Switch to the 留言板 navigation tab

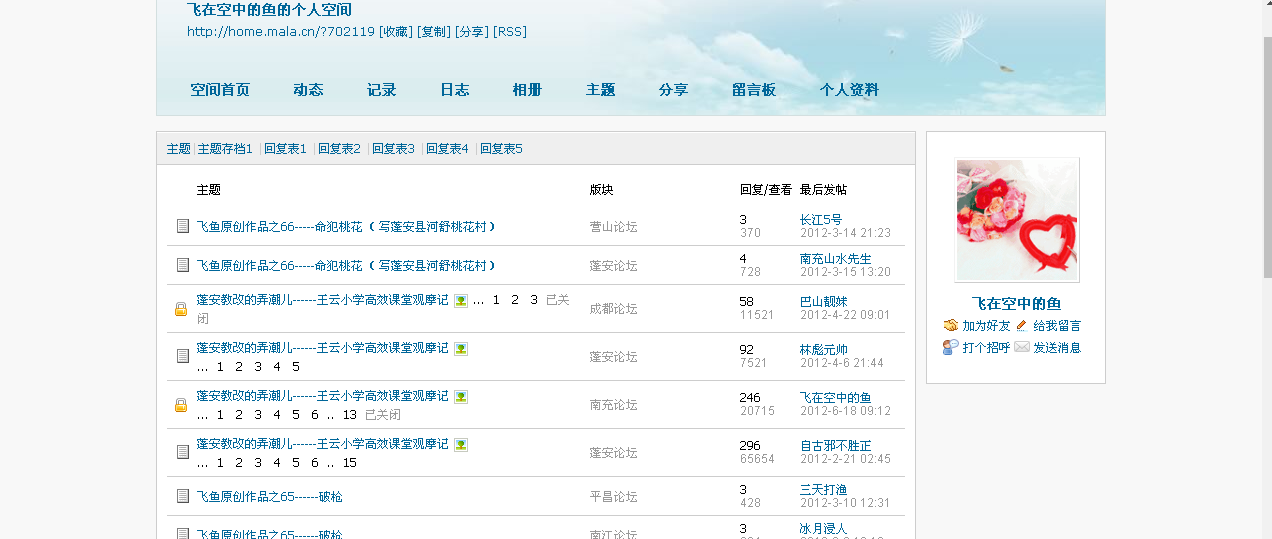coord(753,90)
